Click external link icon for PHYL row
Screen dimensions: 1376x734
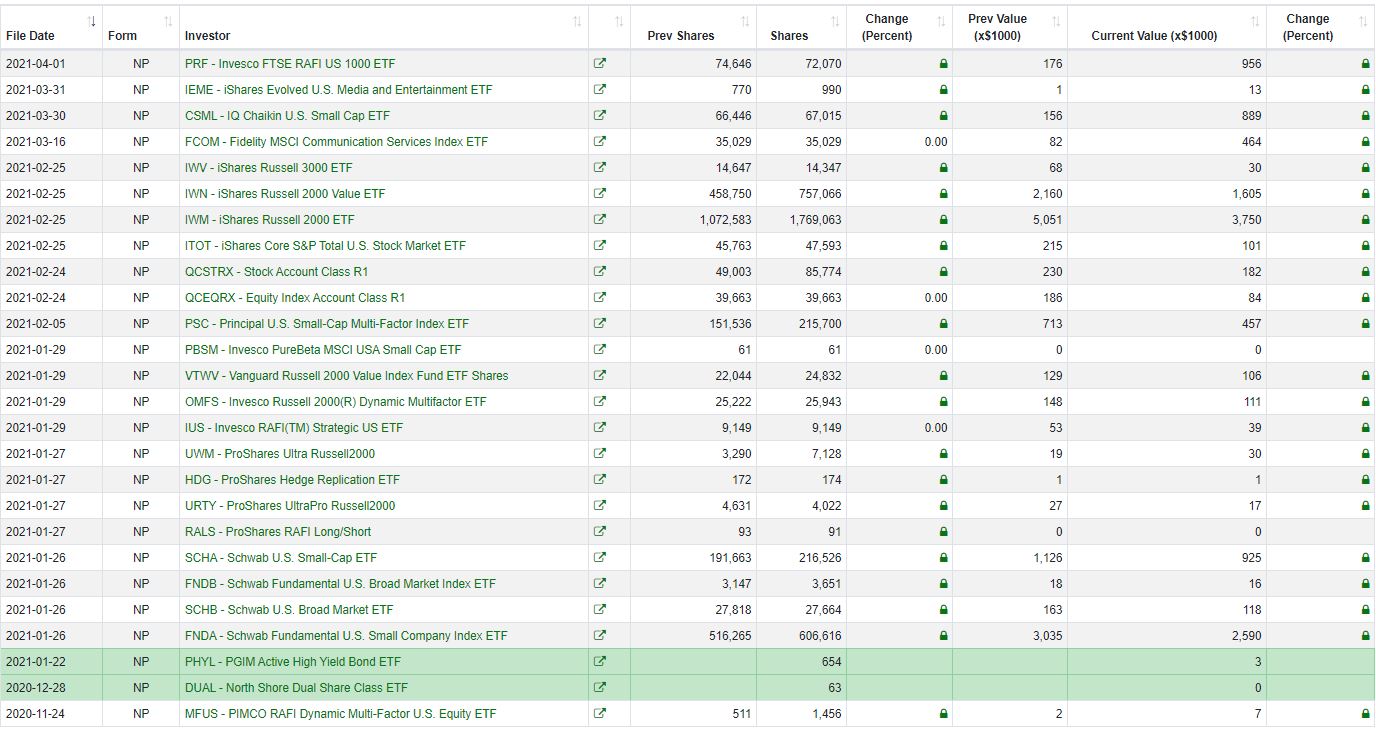[x=600, y=662]
